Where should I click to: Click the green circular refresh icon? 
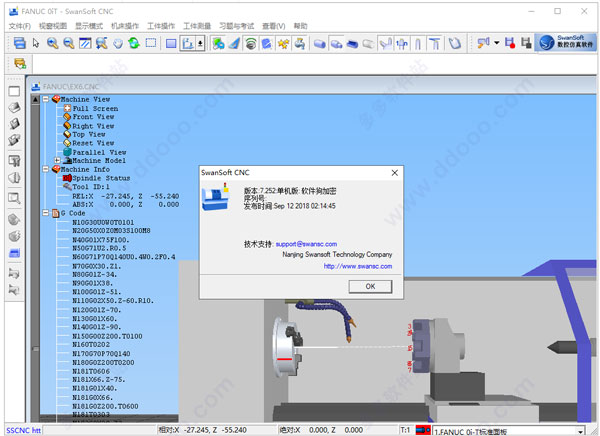coord(134,43)
